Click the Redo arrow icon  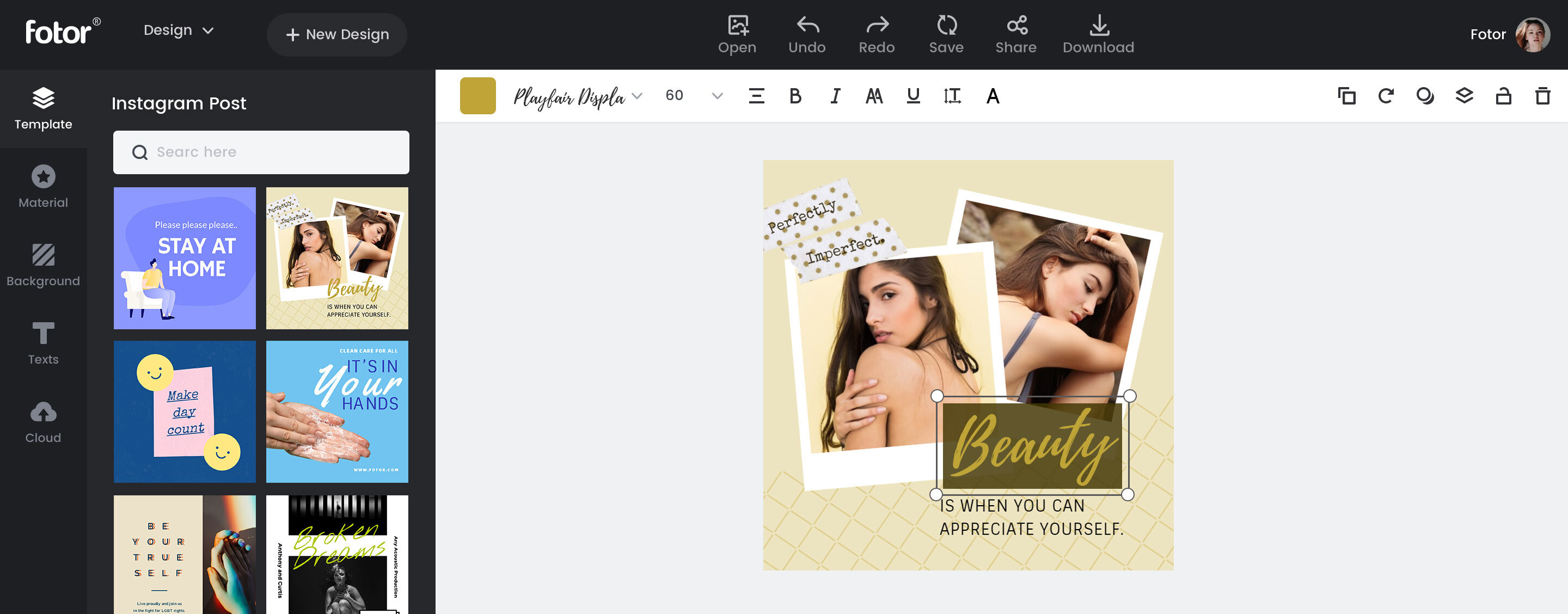click(x=877, y=26)
